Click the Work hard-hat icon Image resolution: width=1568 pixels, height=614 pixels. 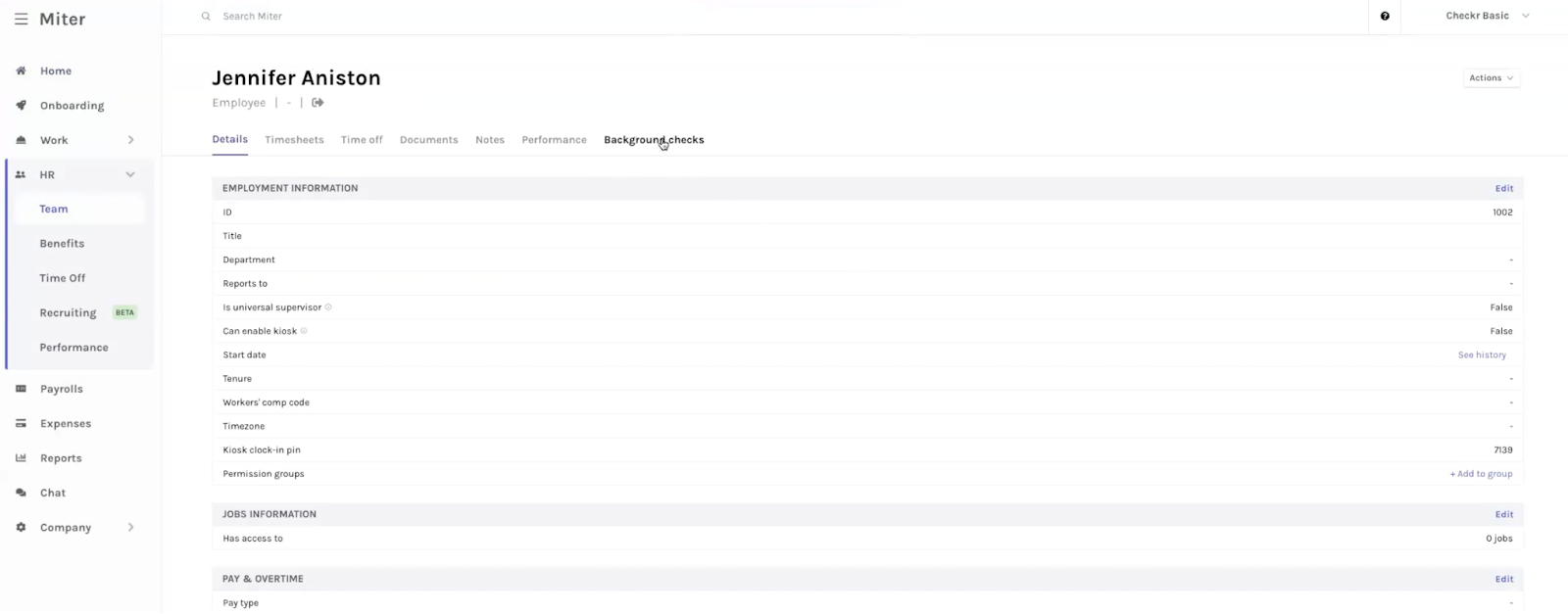click(21, 140)
